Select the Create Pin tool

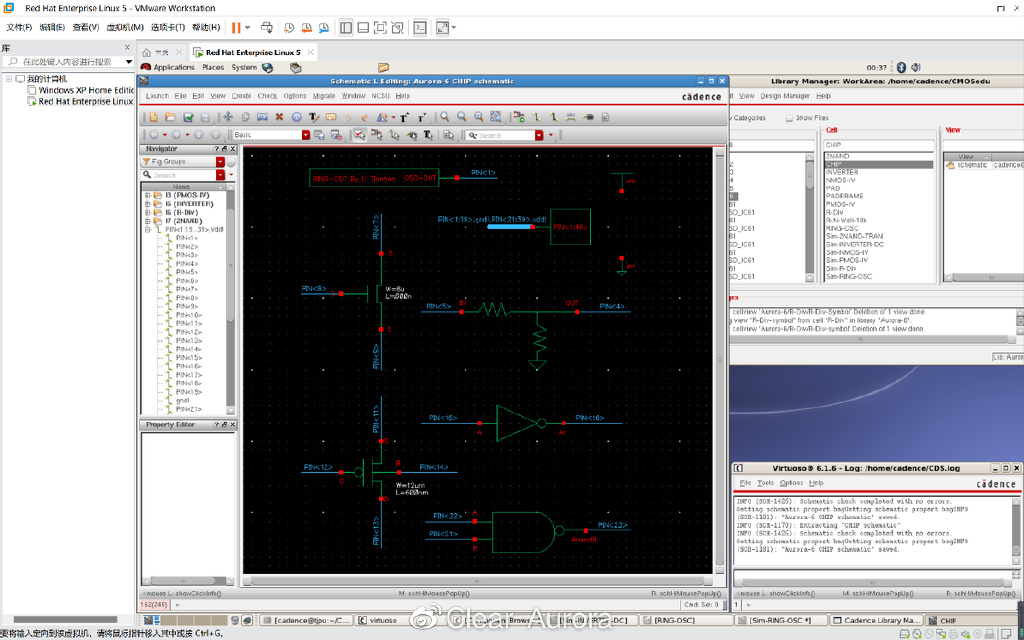588,117
